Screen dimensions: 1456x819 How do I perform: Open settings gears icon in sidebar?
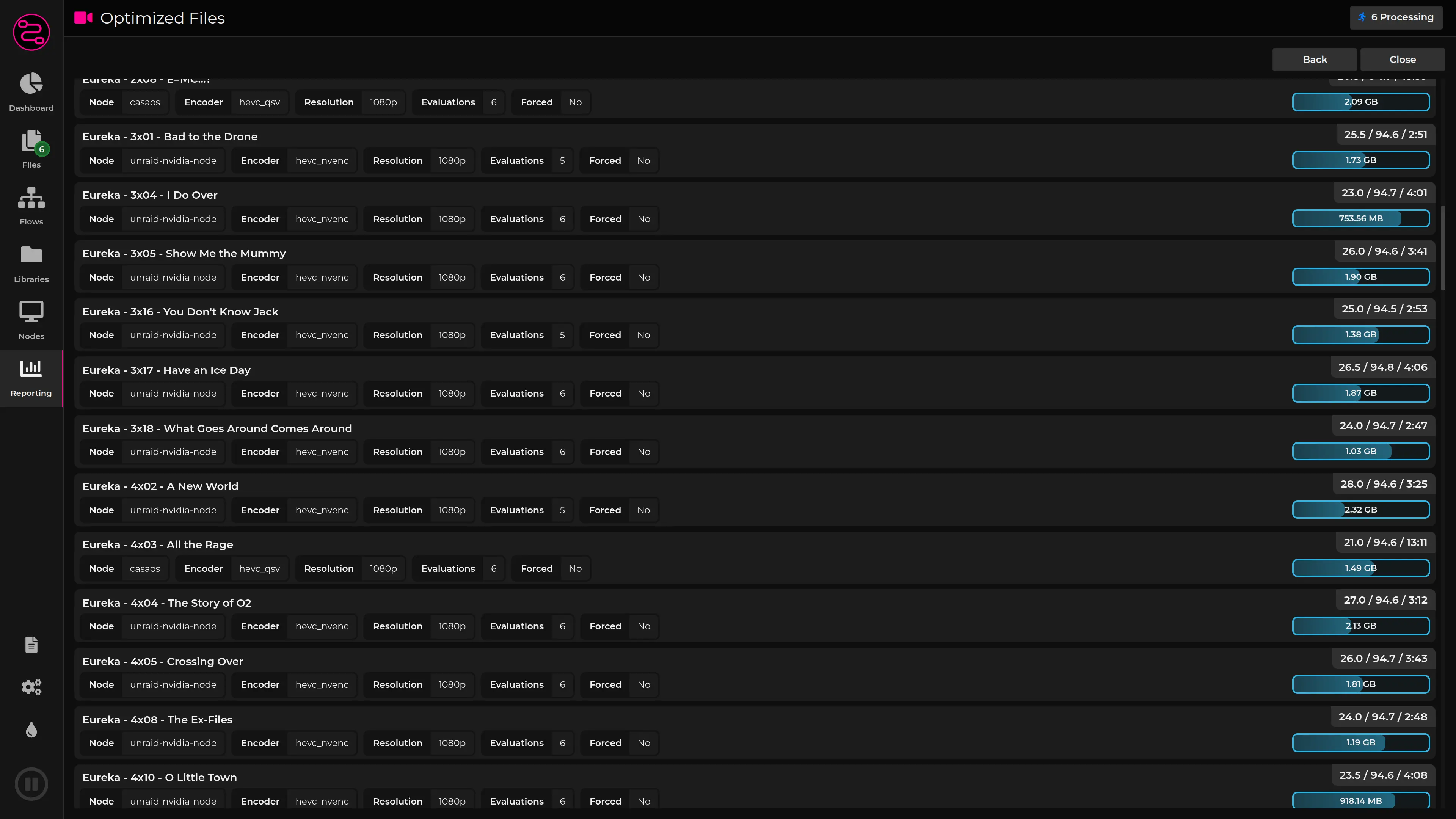[x=31, y=687]
